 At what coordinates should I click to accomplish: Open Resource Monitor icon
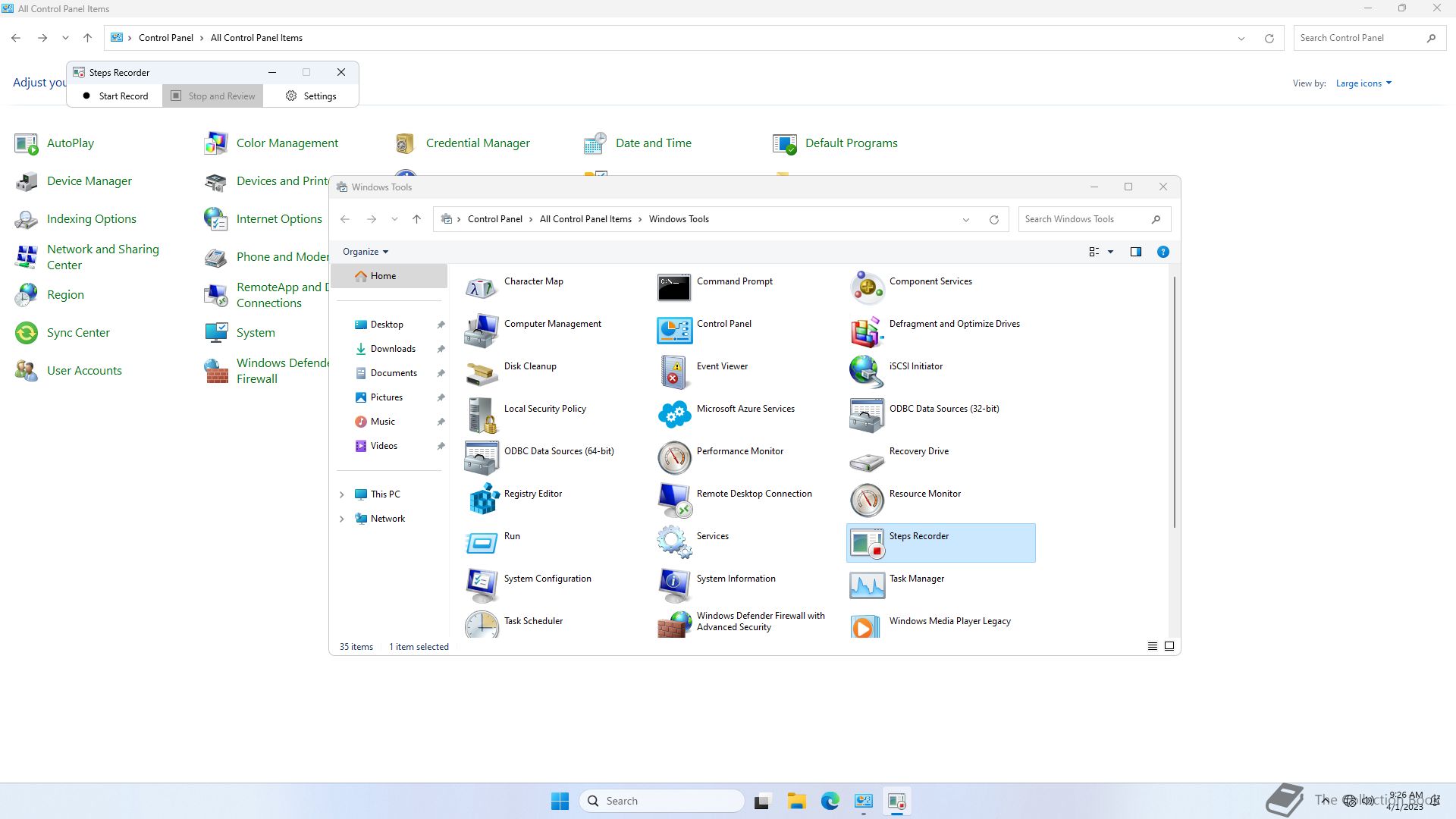coord(867,500)
